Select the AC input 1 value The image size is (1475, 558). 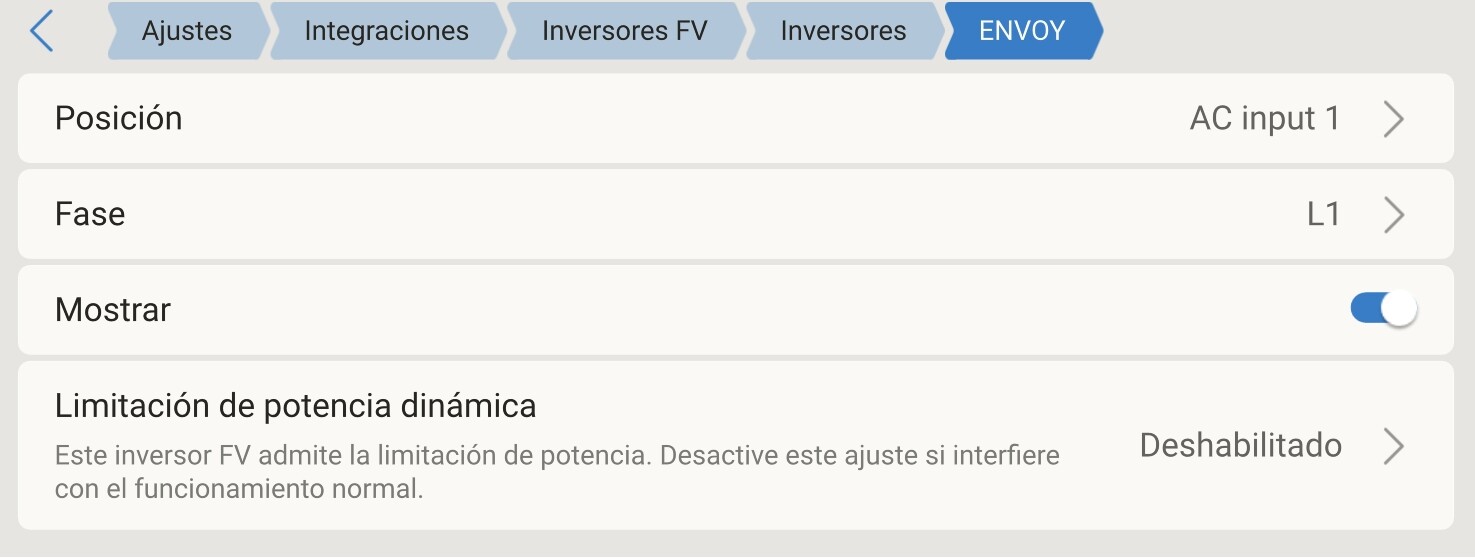pos(1264,119)
